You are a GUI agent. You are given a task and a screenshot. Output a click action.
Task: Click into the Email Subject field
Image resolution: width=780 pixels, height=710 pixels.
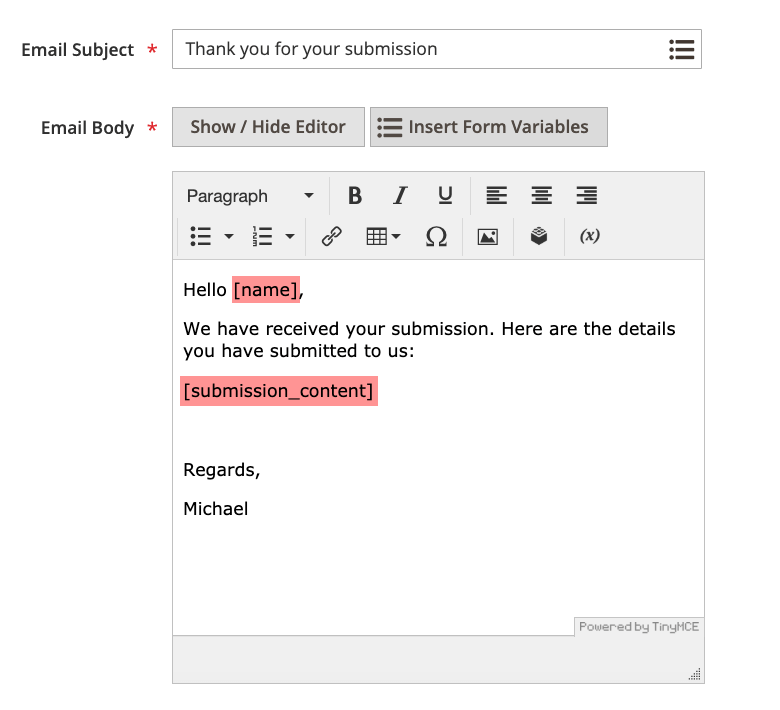[420, 49]
